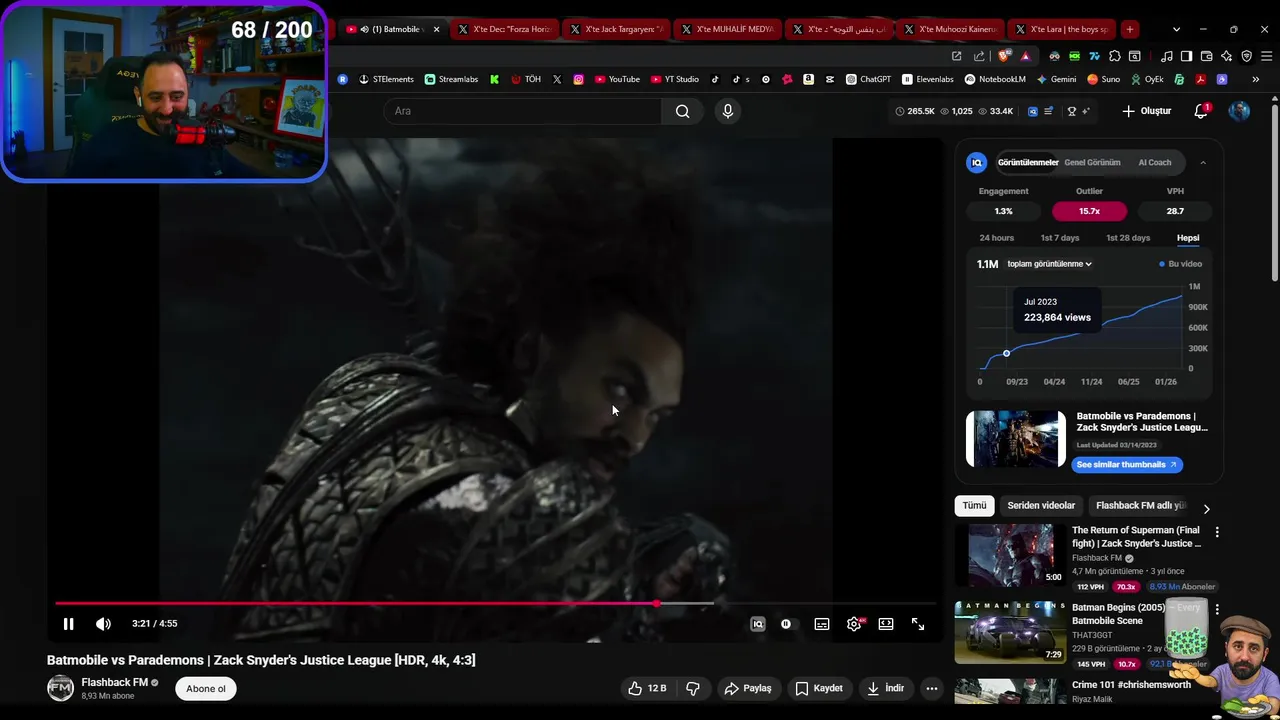This screenshot has width=1280, height=720.
Task: Toggle Bu video legend item
Action: [1181, 264]
